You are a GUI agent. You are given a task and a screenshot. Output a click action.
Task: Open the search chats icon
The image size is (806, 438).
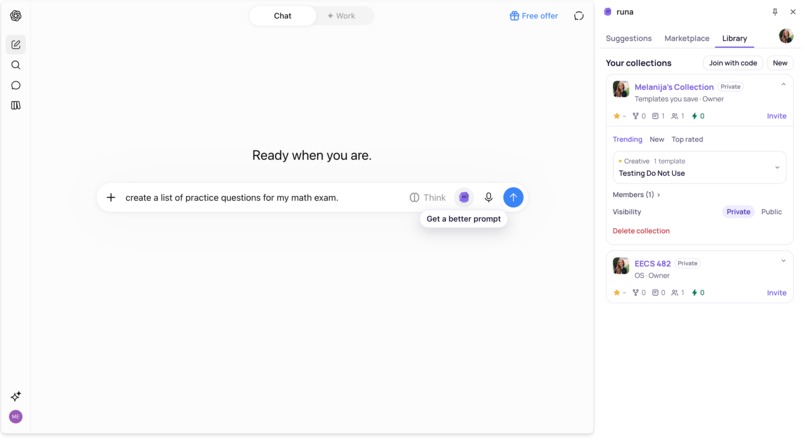(16, 65)
